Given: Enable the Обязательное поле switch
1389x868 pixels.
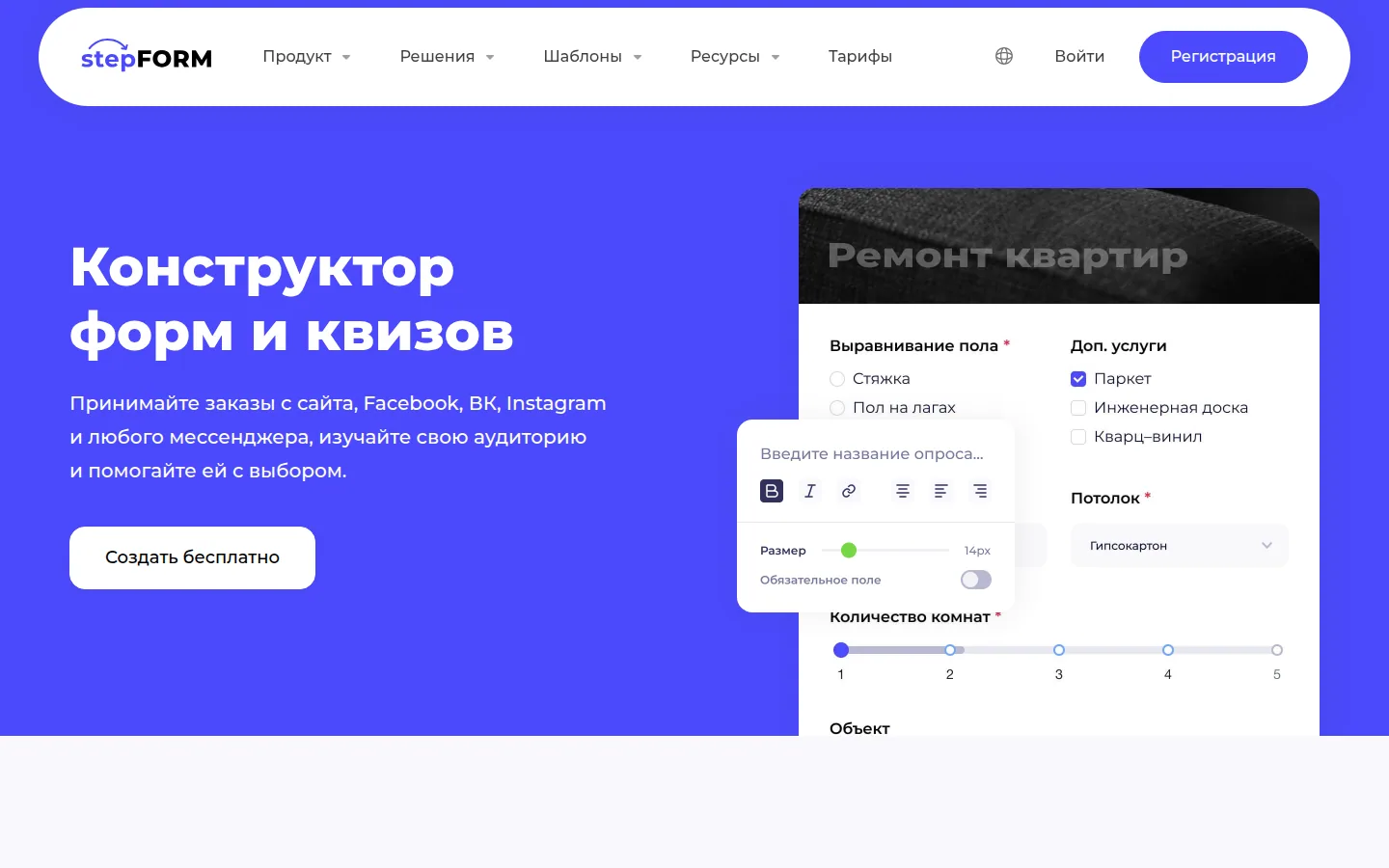Looking at the screenshot, I should (x=976, y=580).
